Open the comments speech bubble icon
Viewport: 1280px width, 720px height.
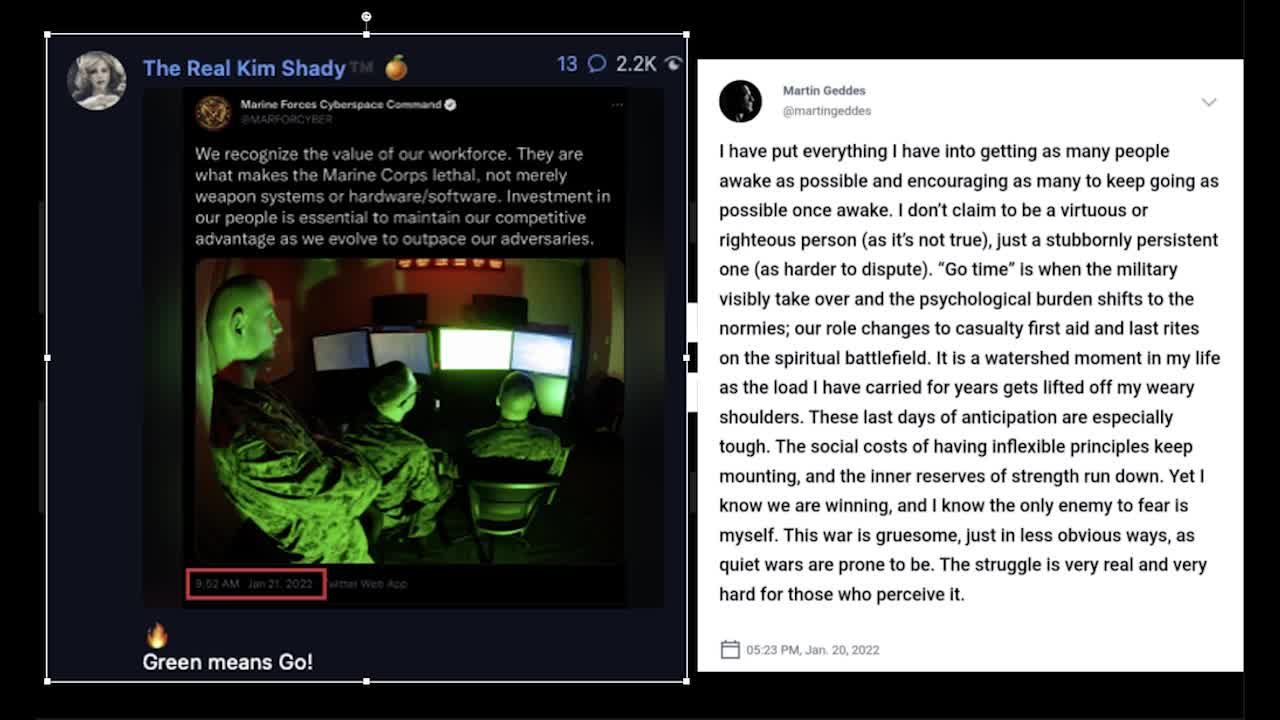pyautogui.click(x=597, y=64)
